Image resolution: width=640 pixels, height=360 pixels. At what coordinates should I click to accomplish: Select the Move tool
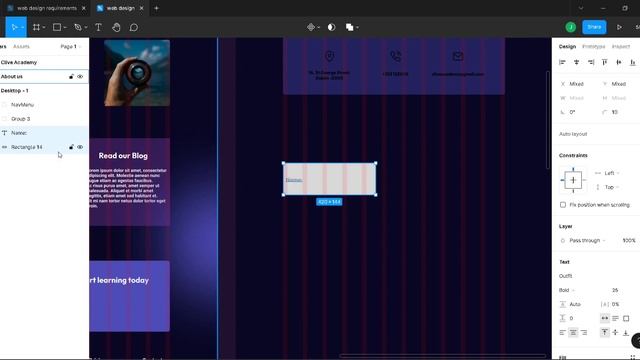(14, 27)
